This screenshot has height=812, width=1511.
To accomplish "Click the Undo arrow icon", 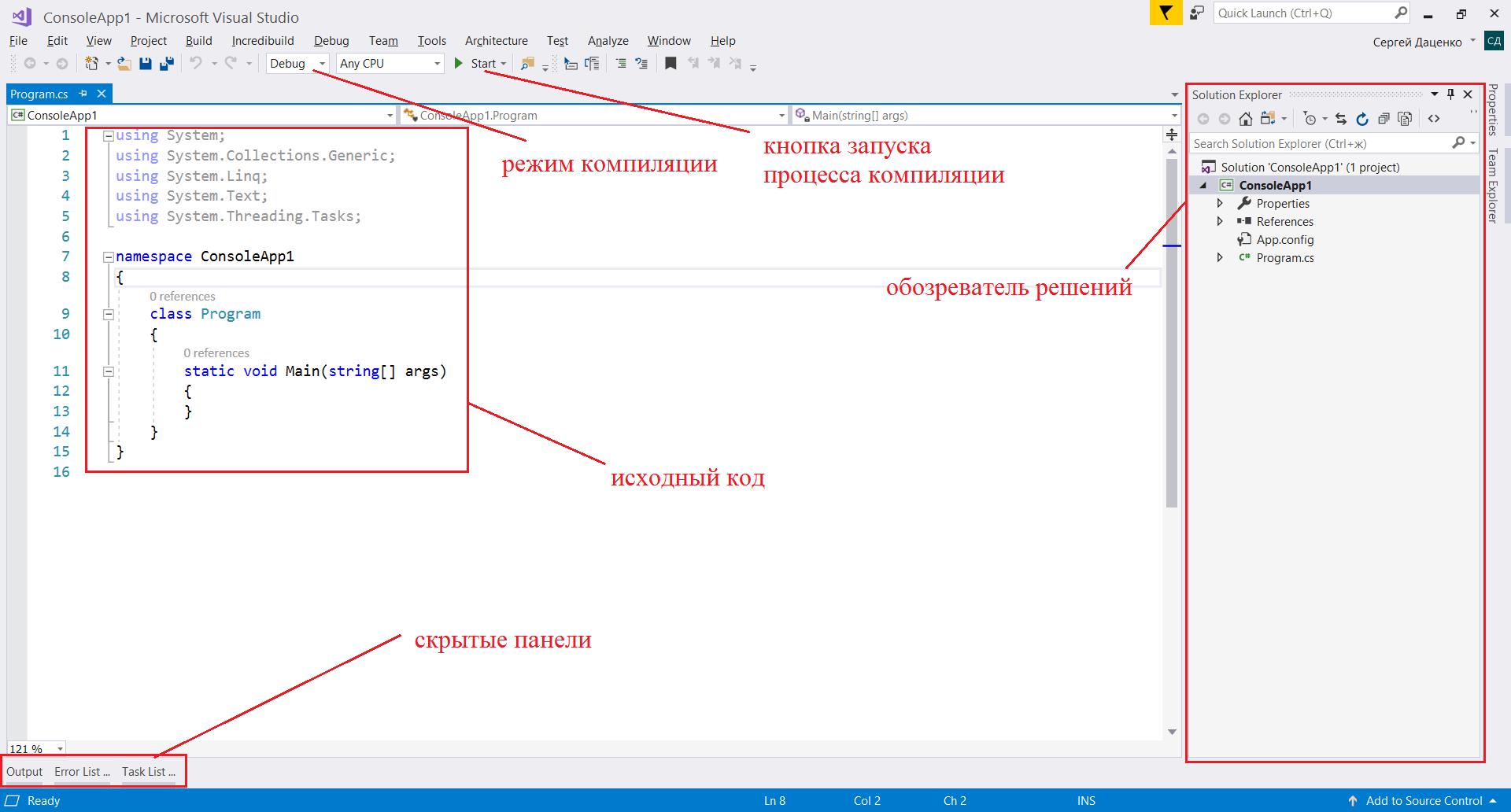I will point(196,64).
